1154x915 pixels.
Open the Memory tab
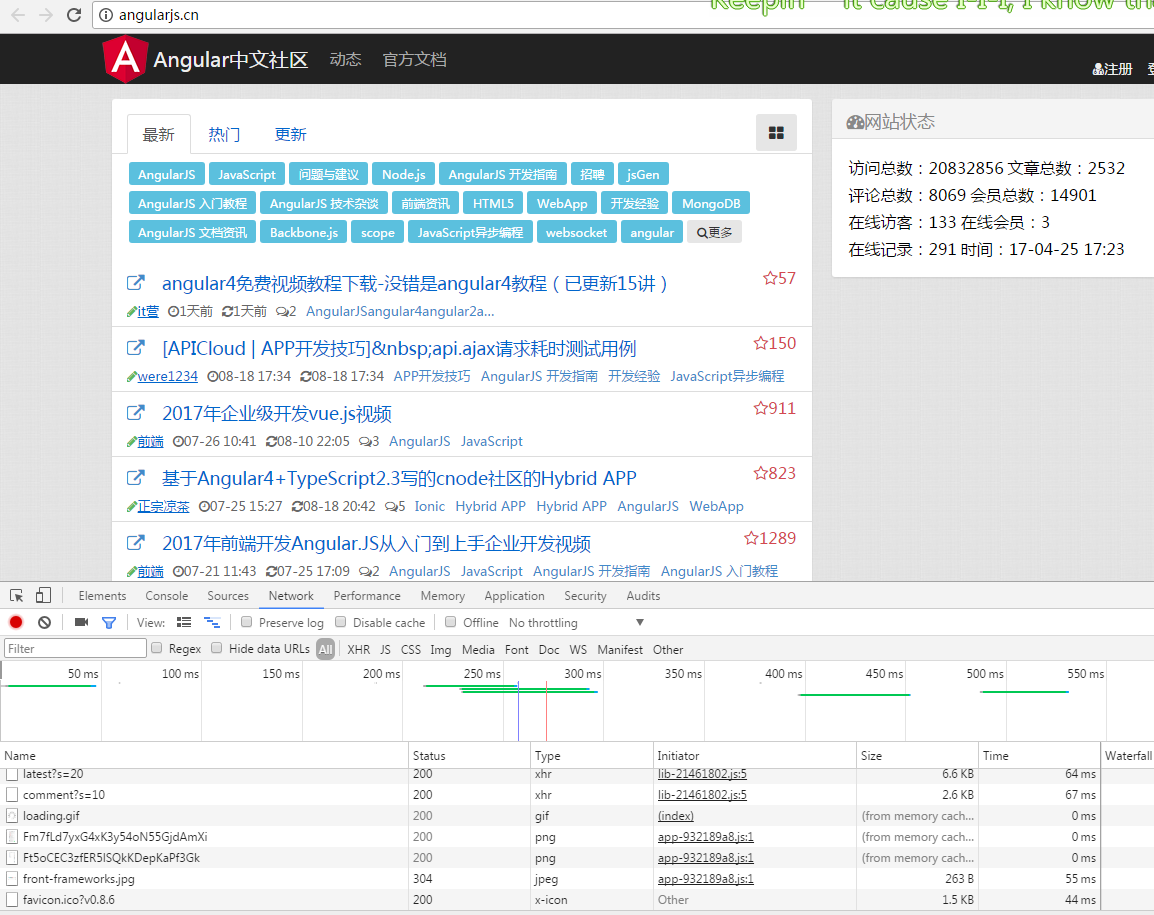click(442, 596)
